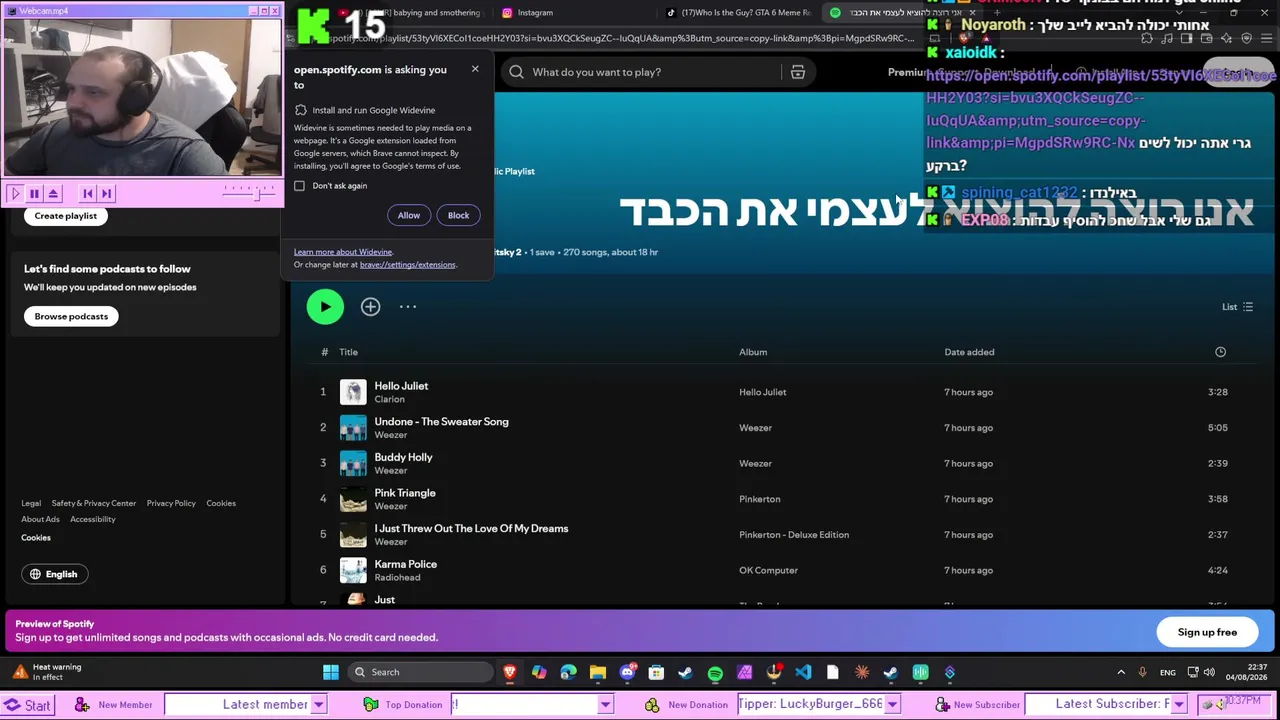Viewport: 1280px width, 720px height.
Task: Open File Explorer from the taskbar
Action: 598,672
